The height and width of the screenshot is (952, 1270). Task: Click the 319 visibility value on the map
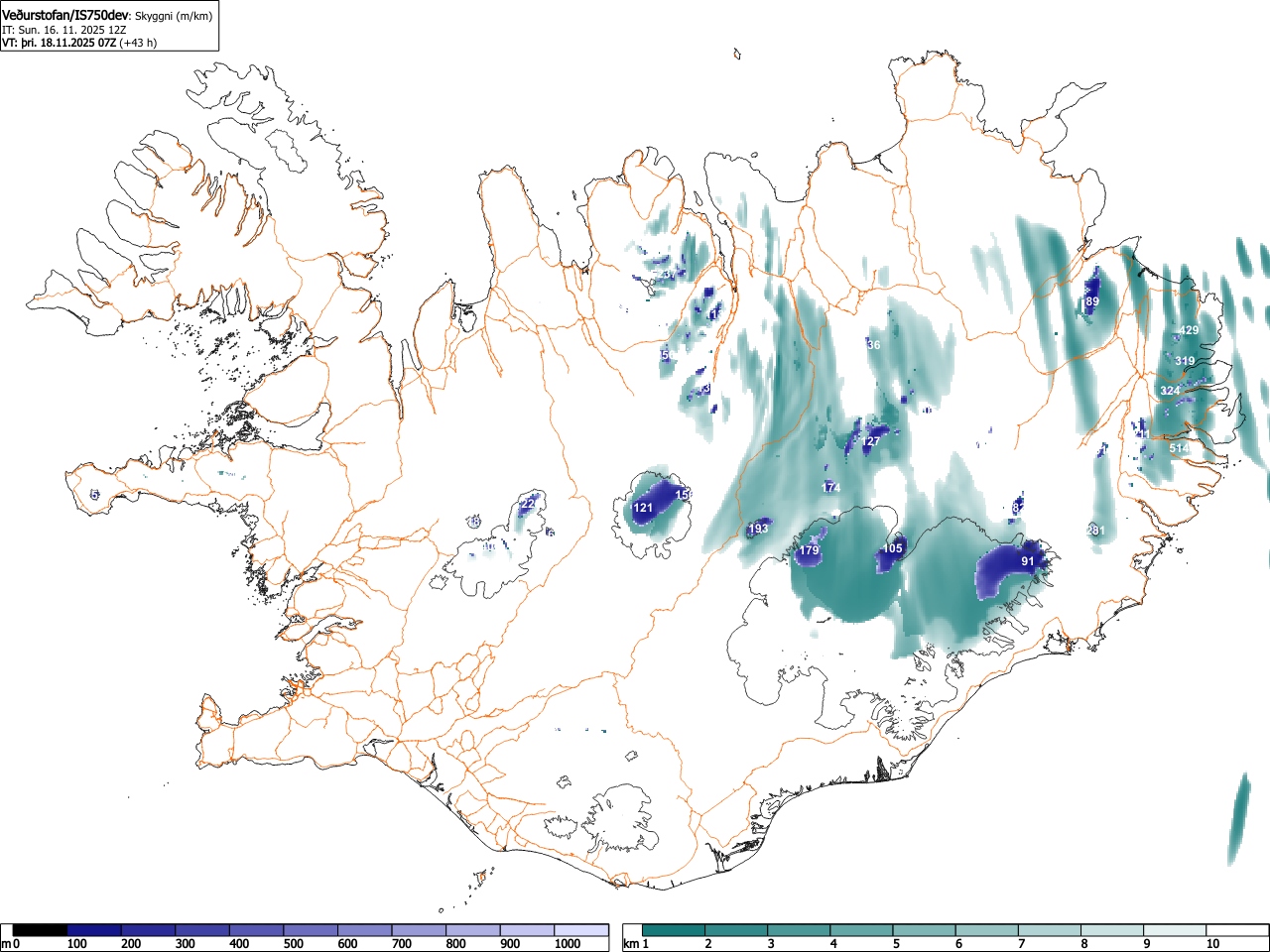(1185, 361)
